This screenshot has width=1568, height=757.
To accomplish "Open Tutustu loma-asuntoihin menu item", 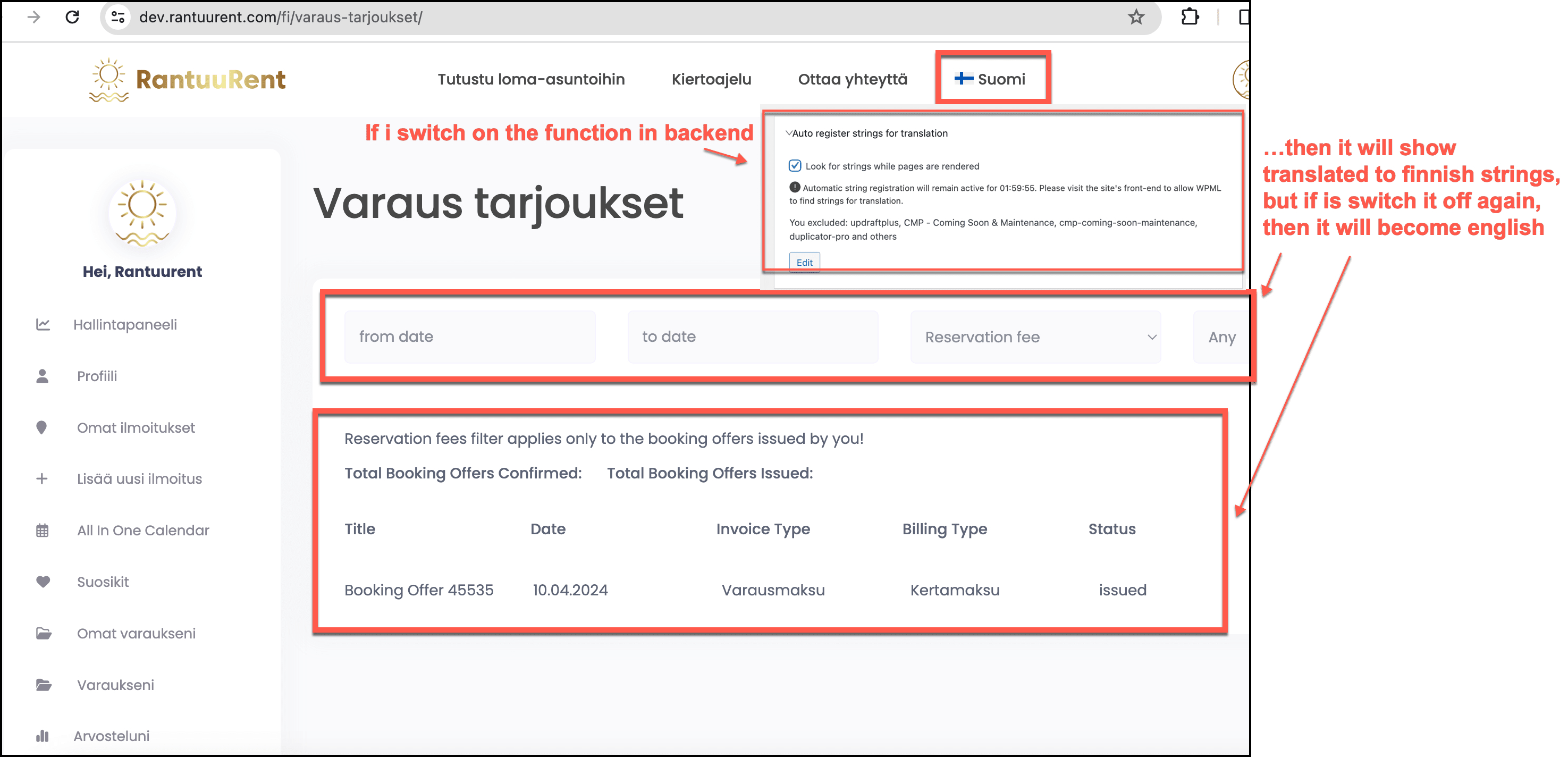I will click(531, 79).
